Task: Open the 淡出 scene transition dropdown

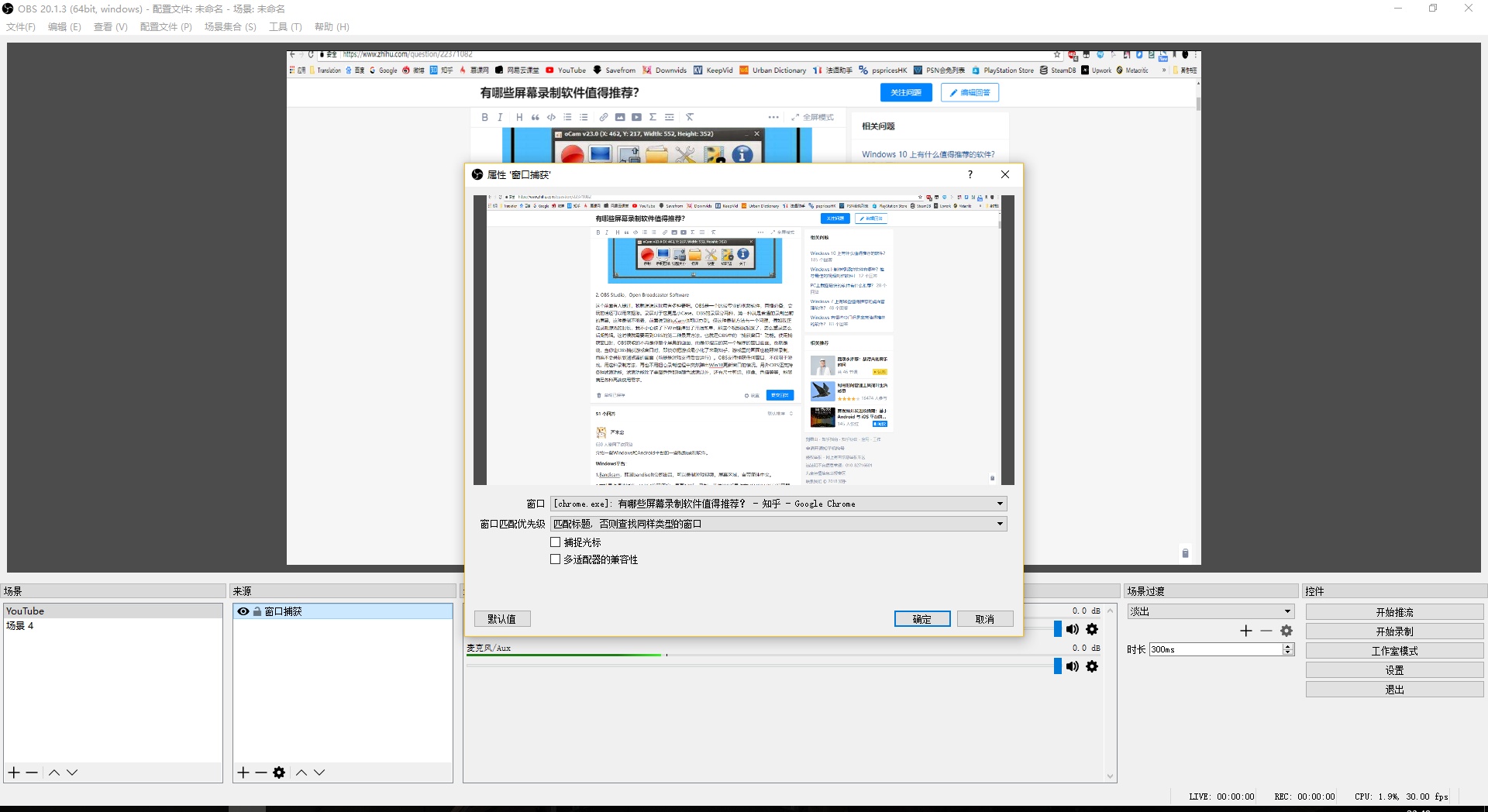Action: coord(1211,611)
